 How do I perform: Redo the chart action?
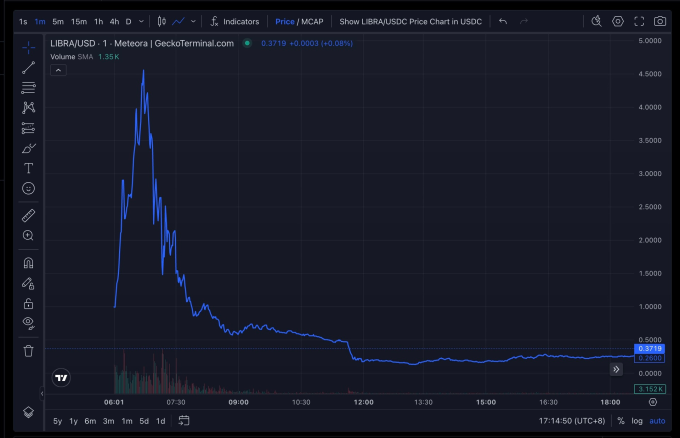[x=524, y=21]
